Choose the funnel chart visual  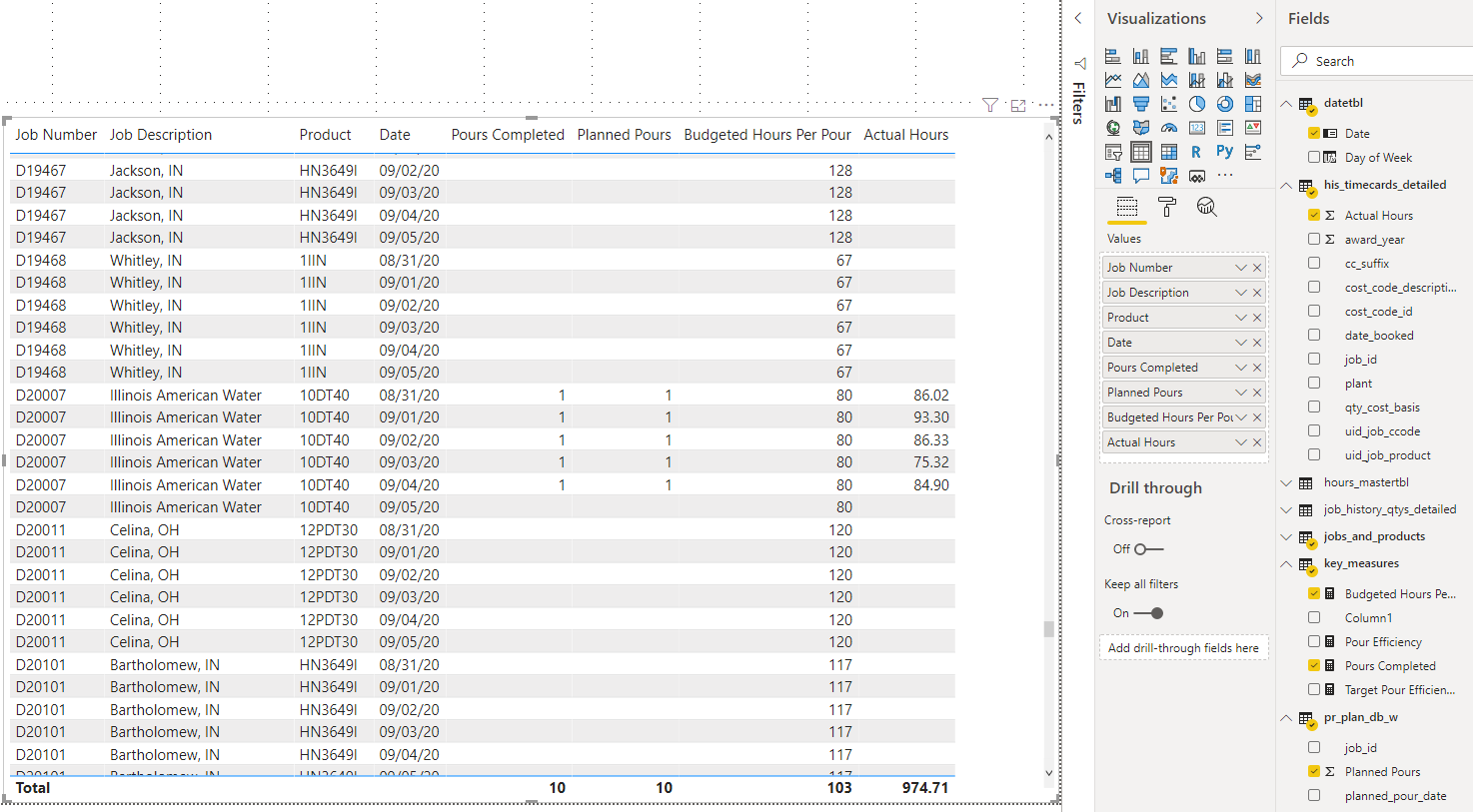tap(1141, 104)
